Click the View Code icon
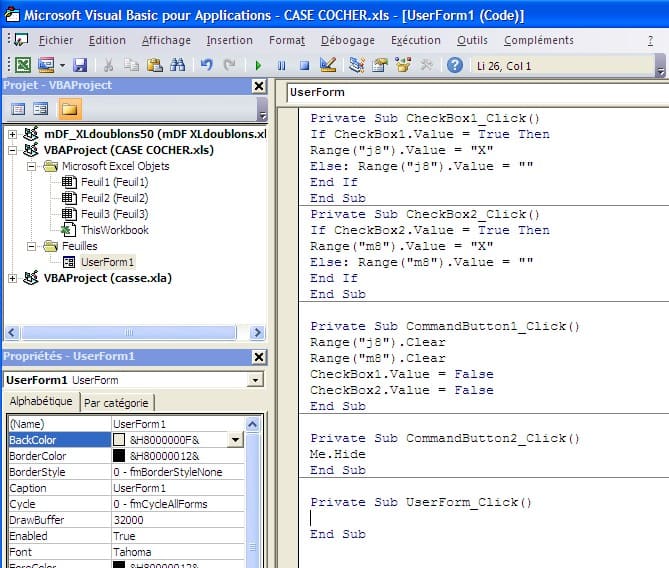This screenshot has height=568, width=669. [x=18, y=109]
